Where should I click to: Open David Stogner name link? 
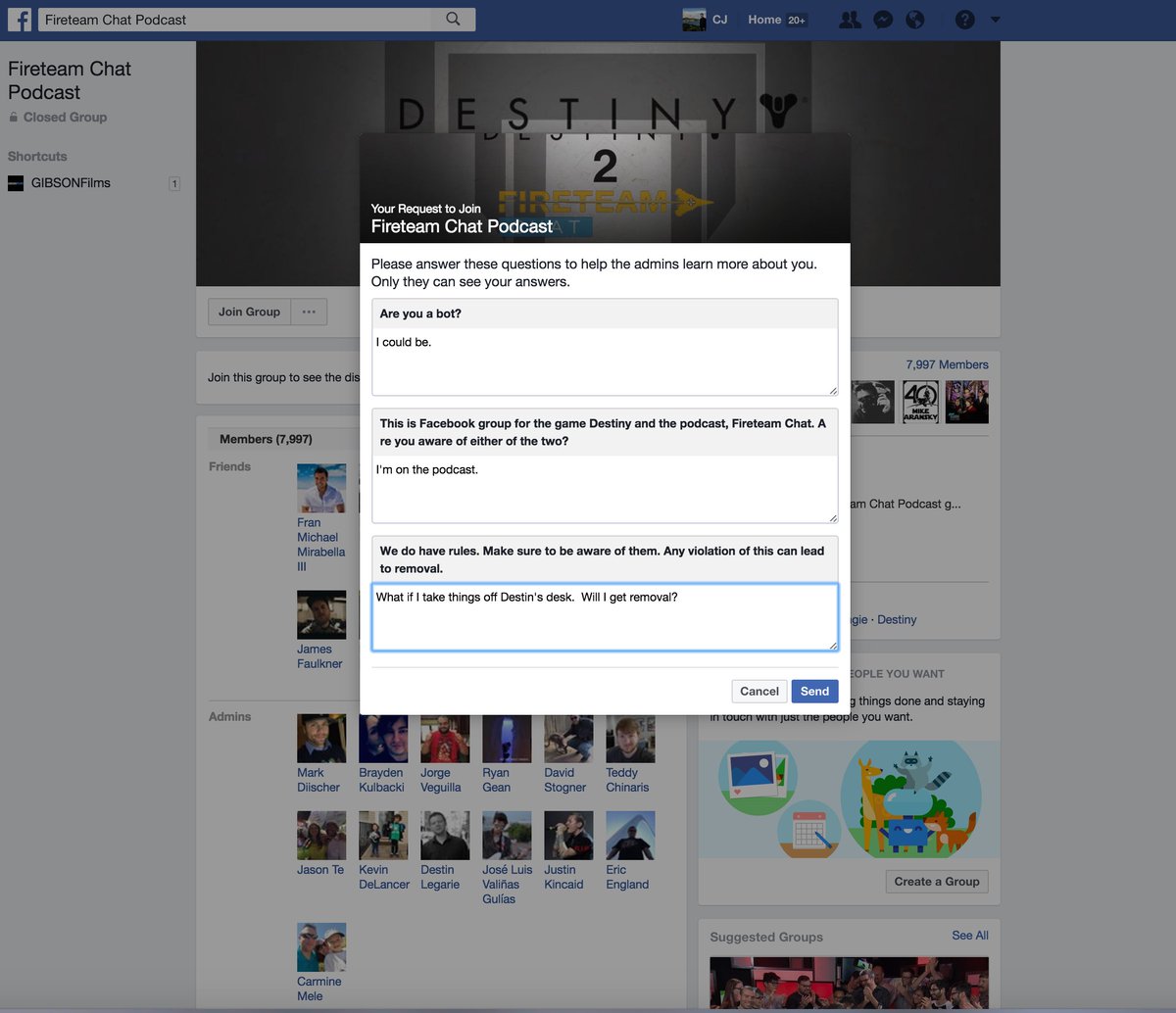[564, 780]
